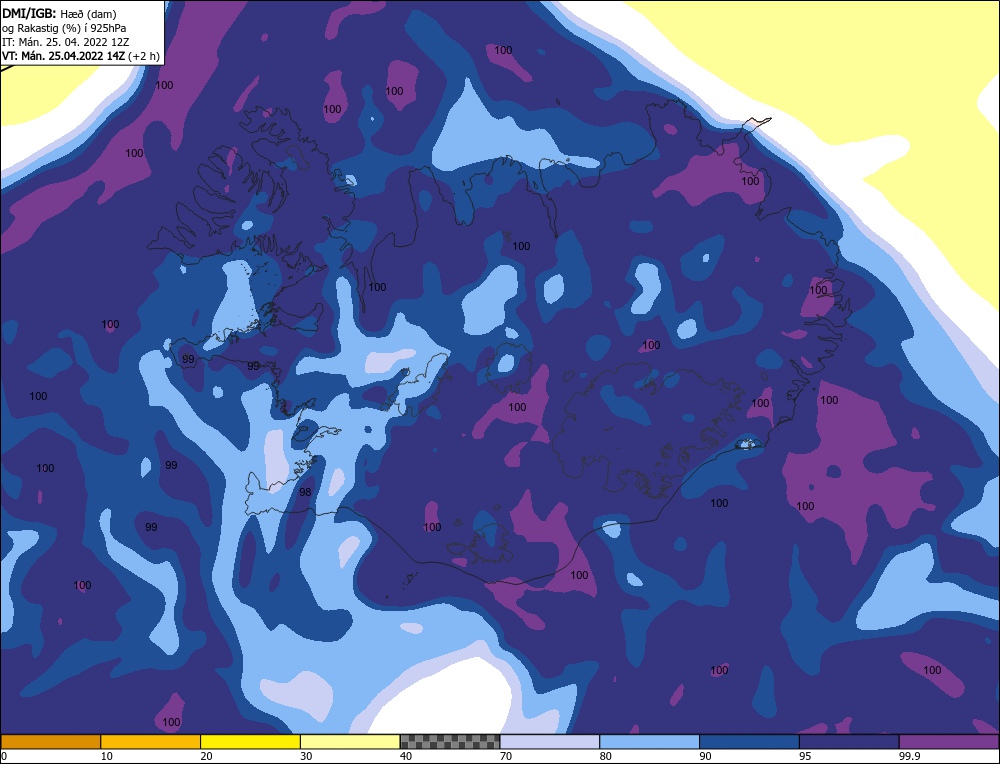
Task: Click the gray checkered 40–70 legend block
Action: click(450, 741)
